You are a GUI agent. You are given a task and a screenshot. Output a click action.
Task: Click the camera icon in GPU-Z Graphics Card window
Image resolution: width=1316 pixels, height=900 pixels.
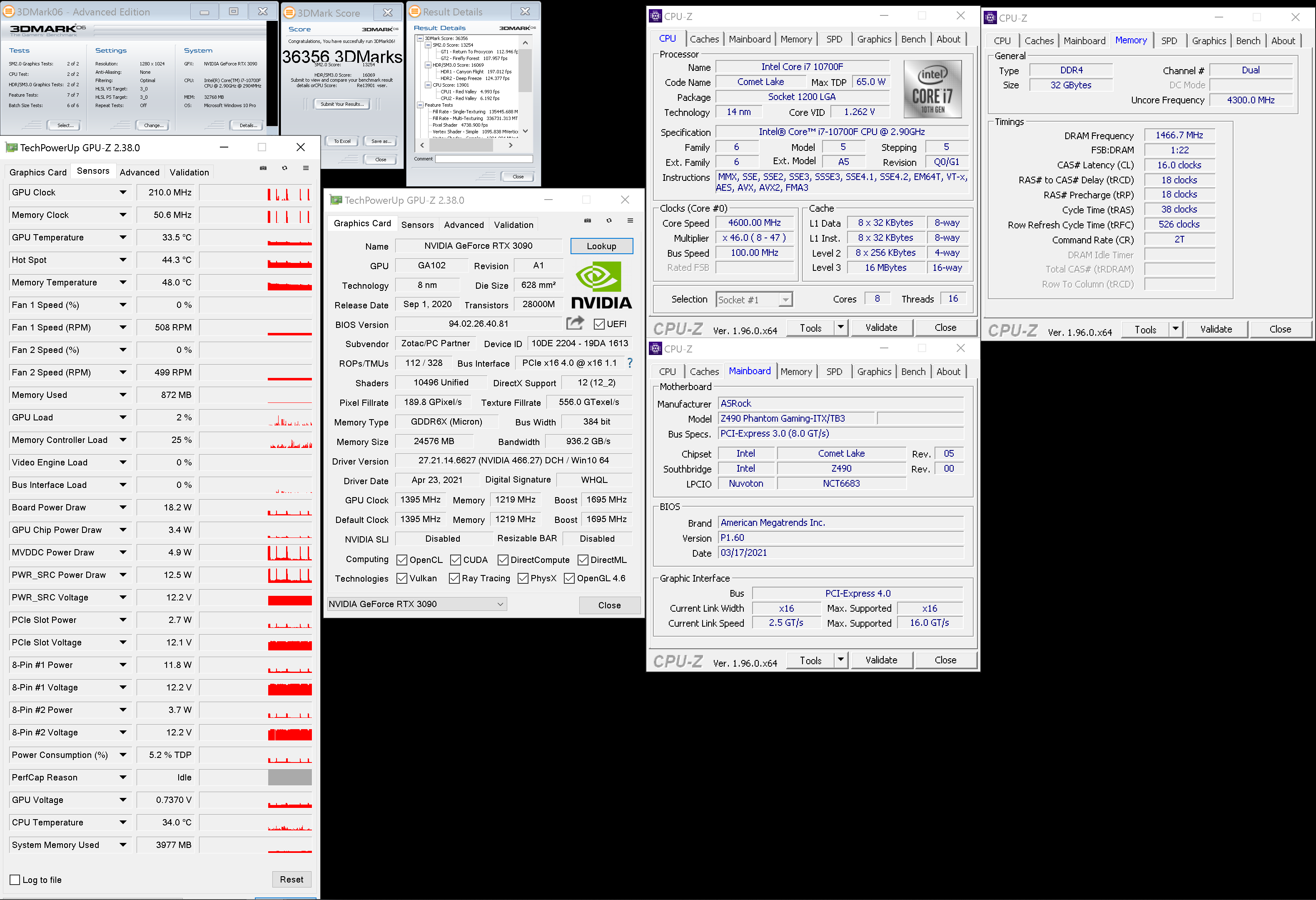coord(588,220)
